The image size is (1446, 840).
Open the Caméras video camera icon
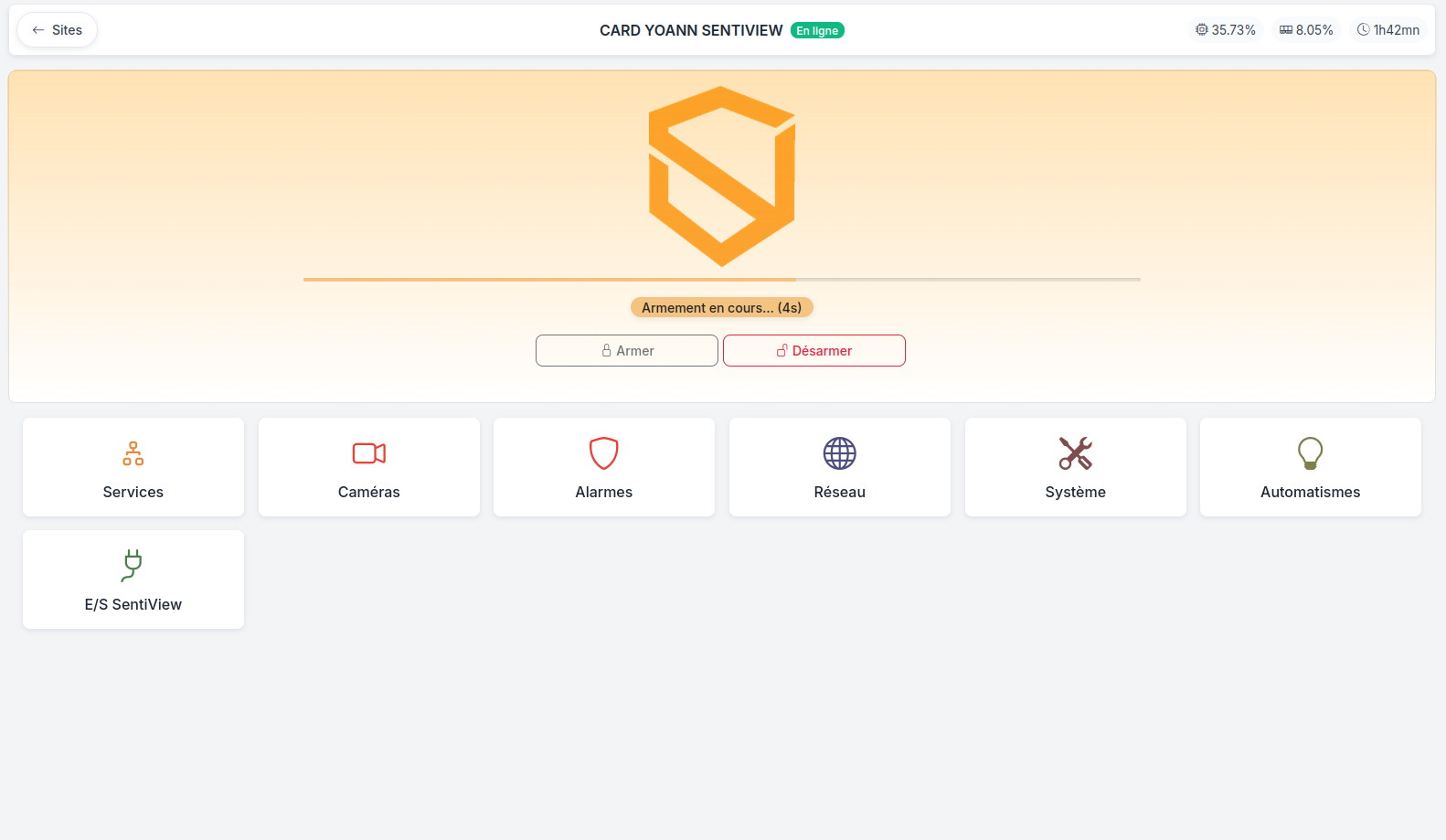pyautogui.click(x=369, y=453)
